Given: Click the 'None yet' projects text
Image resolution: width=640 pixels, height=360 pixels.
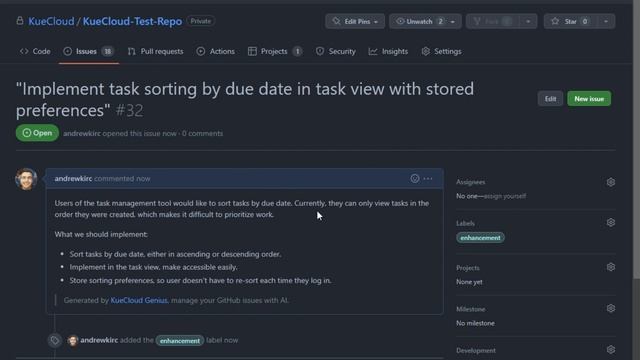Looking at the screenshot, I should [469, 282].
